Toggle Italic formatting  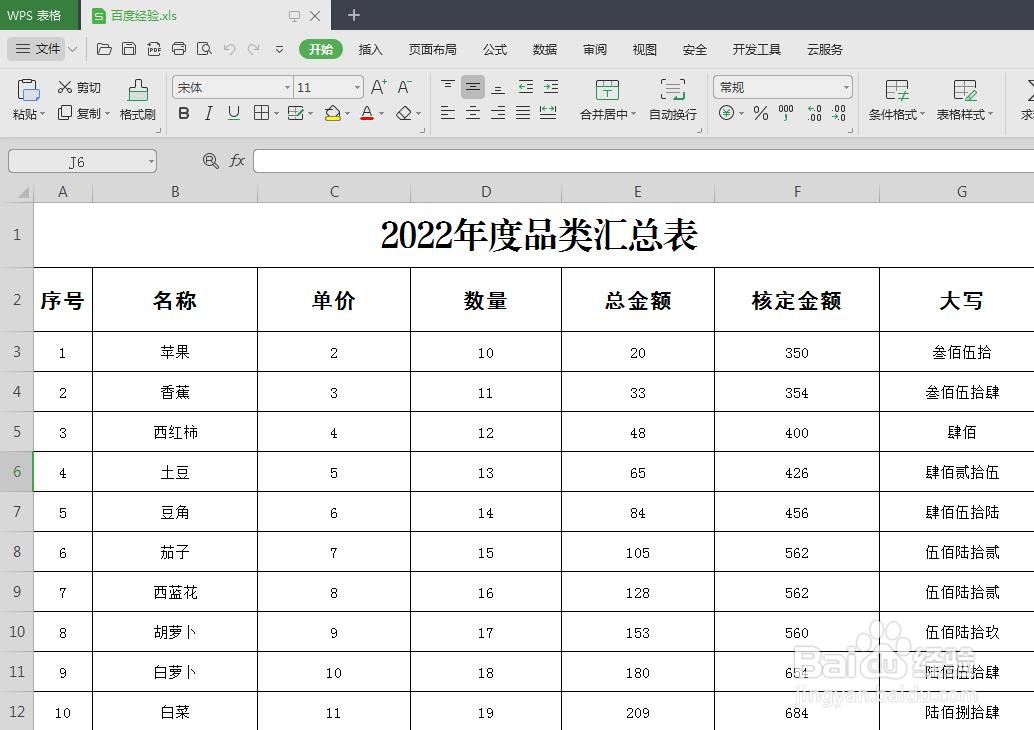pyautogui.click(x=208, y=113)
